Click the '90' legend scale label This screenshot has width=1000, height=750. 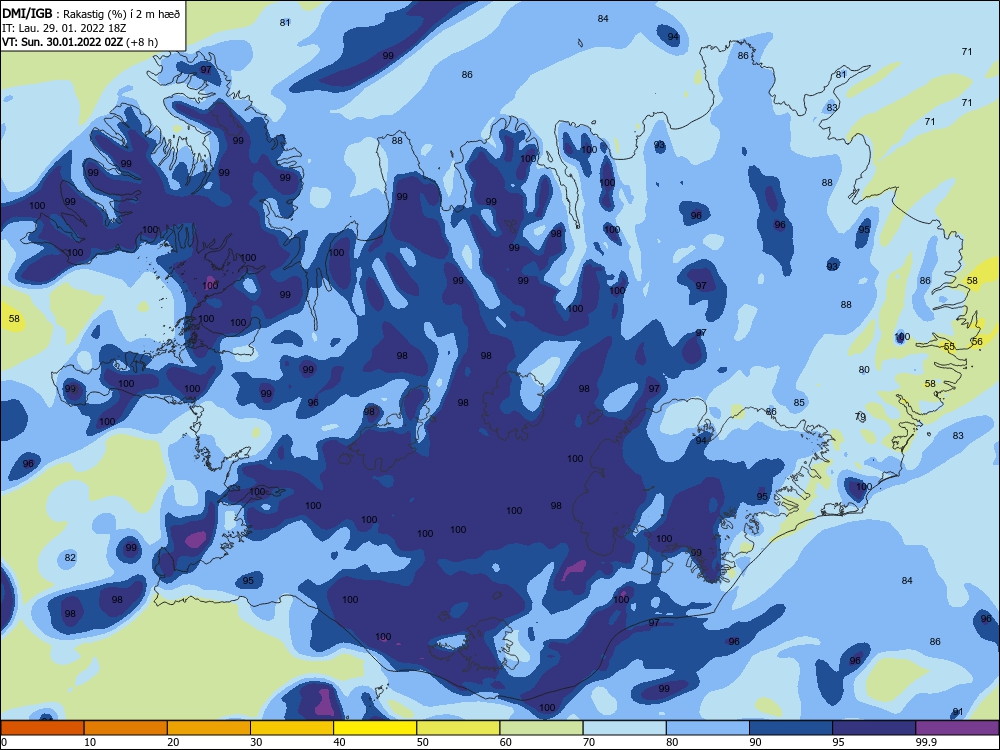pos(755,742)
